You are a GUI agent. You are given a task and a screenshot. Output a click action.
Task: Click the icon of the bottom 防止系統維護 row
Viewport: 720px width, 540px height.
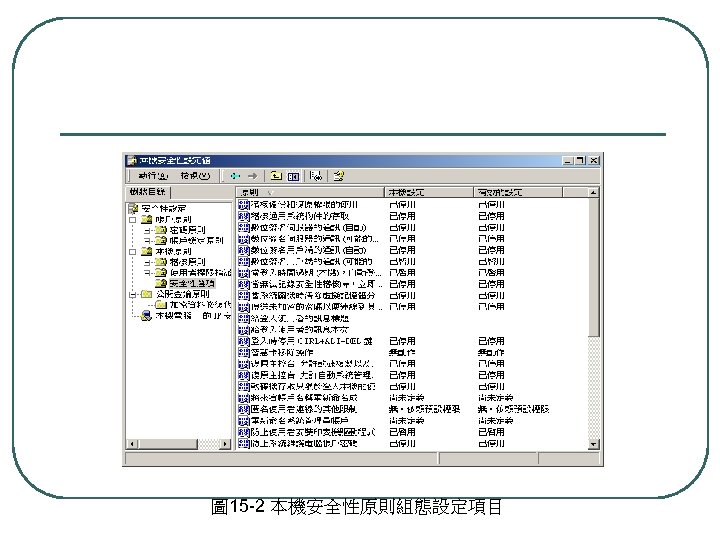click(x=244, y=444)
